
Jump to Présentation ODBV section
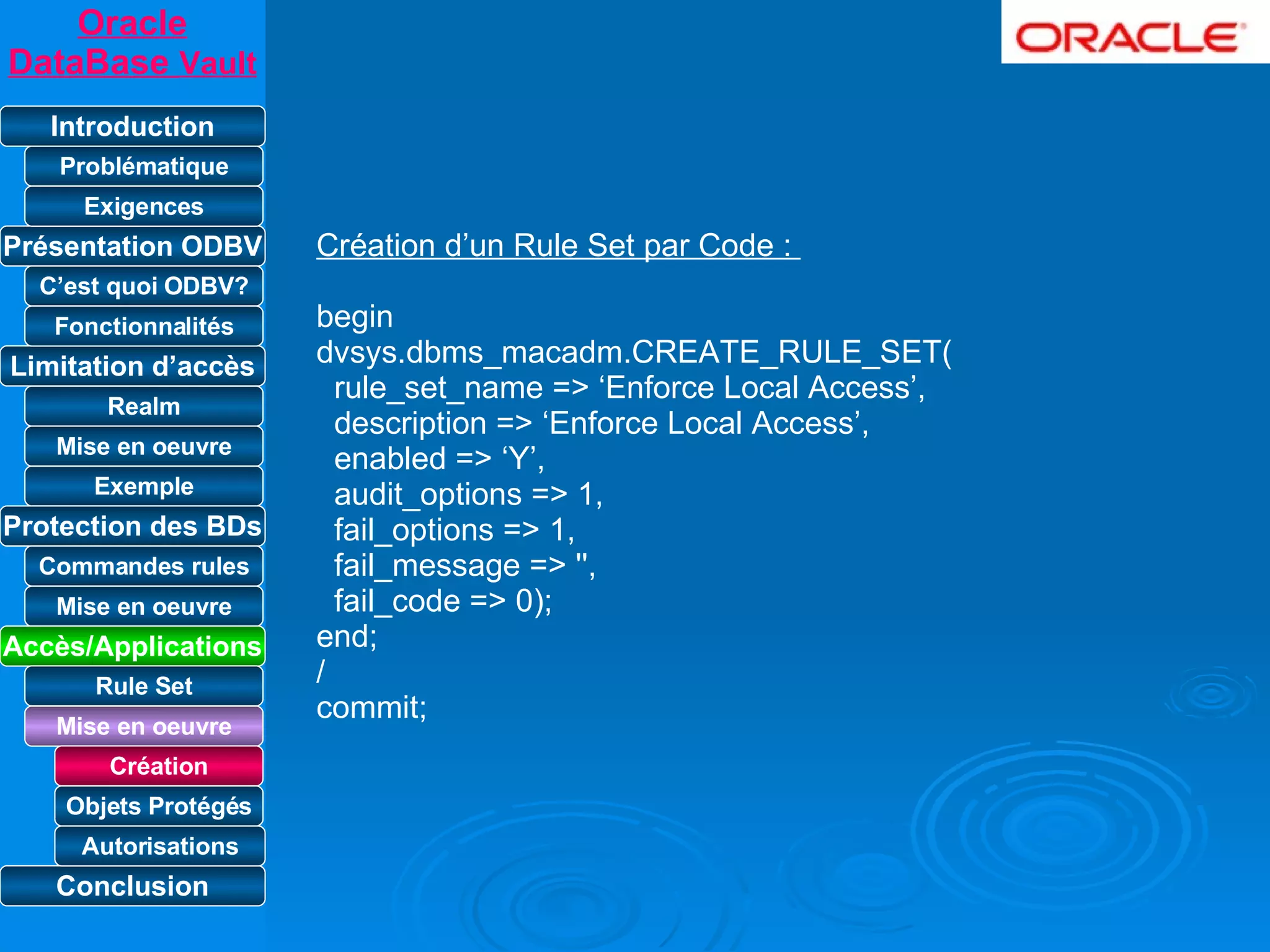click(x=133, y=246)
